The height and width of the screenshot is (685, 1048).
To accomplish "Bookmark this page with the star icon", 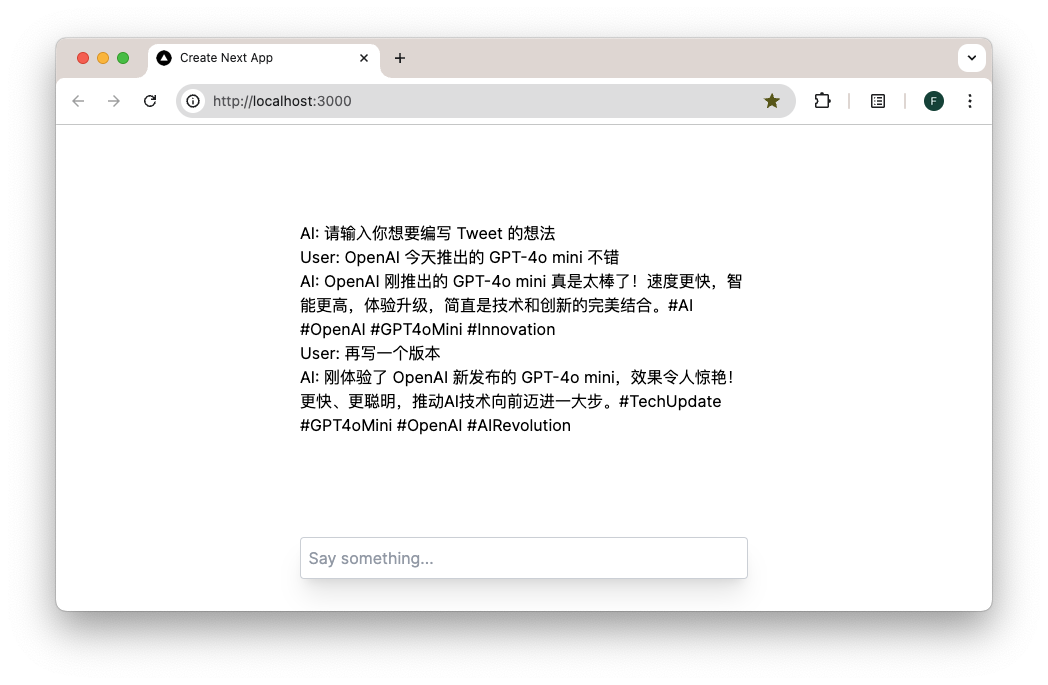I will [x=772, y=101].
